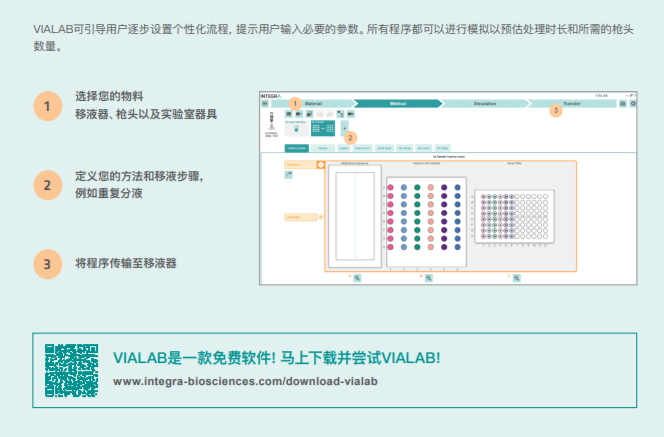Open the www.integra-biosciences.com/download-vialab link
This screenshot has width=664, height=437.
245,382
